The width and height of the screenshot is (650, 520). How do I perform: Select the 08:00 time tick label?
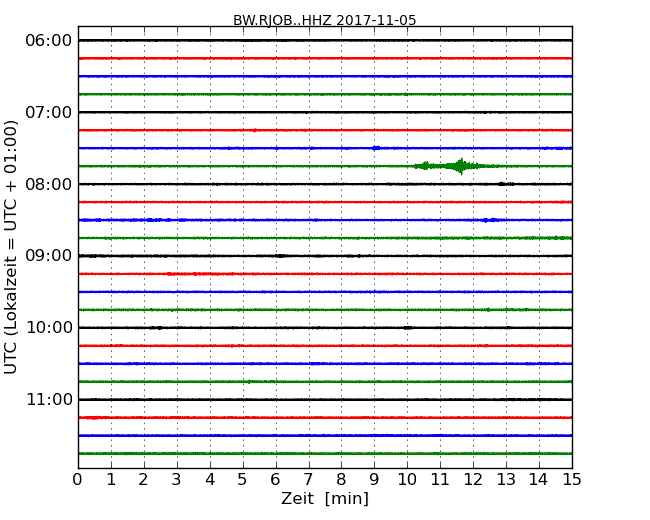click(x=49, y=184)
